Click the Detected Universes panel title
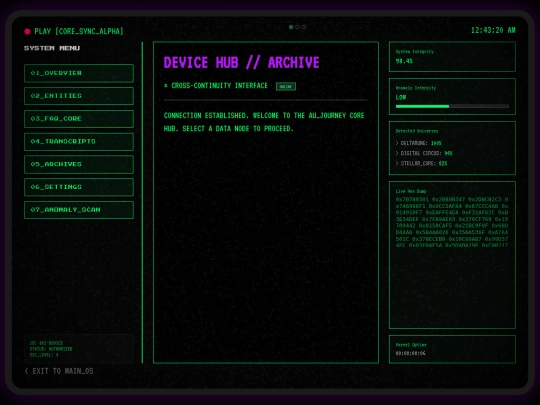 pyautogui.click(x=417, y=131)
